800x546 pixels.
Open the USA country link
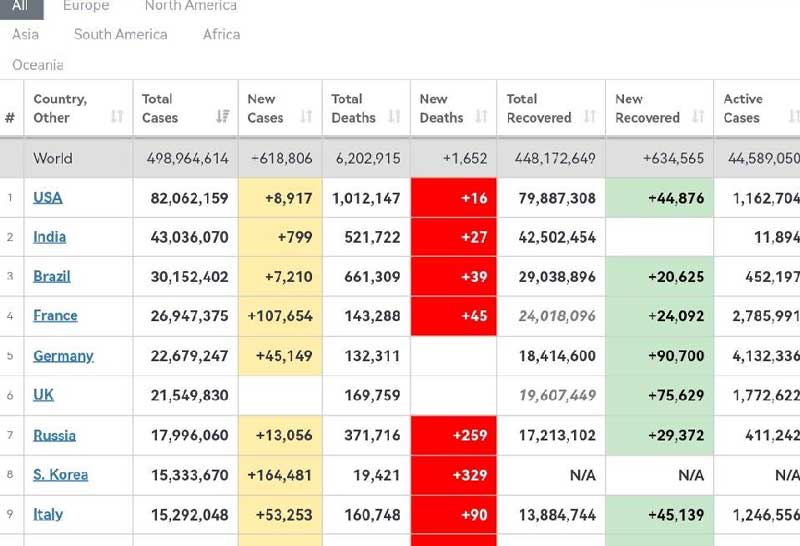[x=48, y=198]
